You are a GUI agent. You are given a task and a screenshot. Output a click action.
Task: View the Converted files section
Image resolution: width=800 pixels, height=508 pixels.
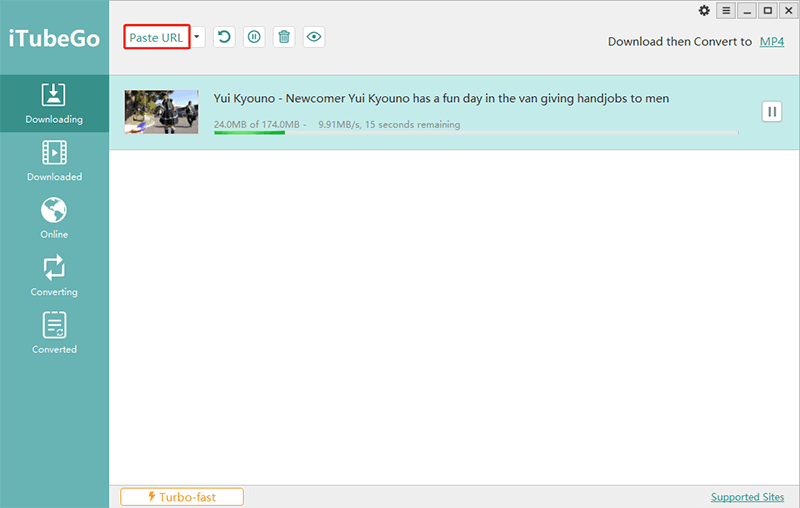54,334
